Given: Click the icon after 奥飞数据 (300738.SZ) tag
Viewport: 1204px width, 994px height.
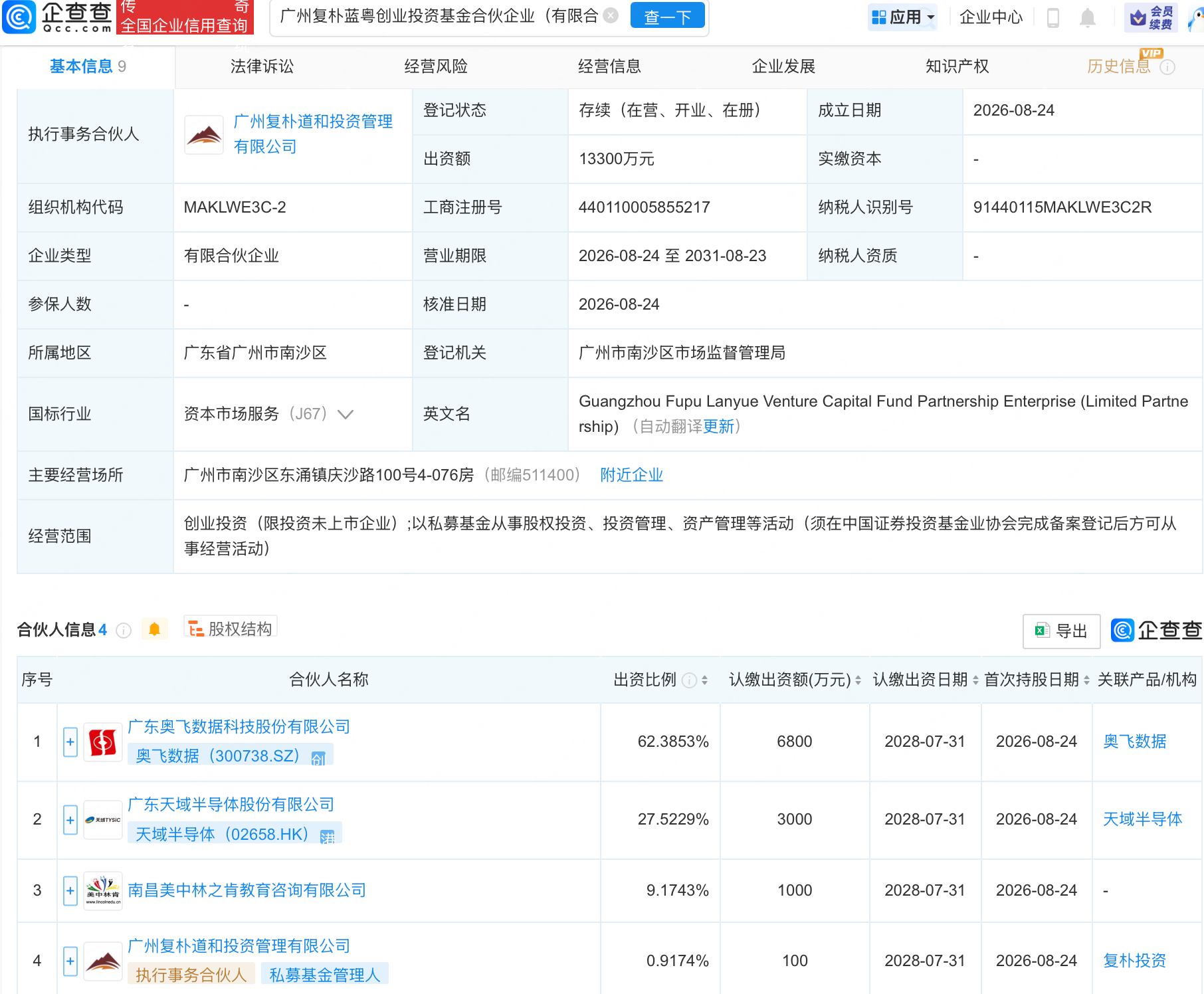Looking at the screenshot, I should (318, 757).
